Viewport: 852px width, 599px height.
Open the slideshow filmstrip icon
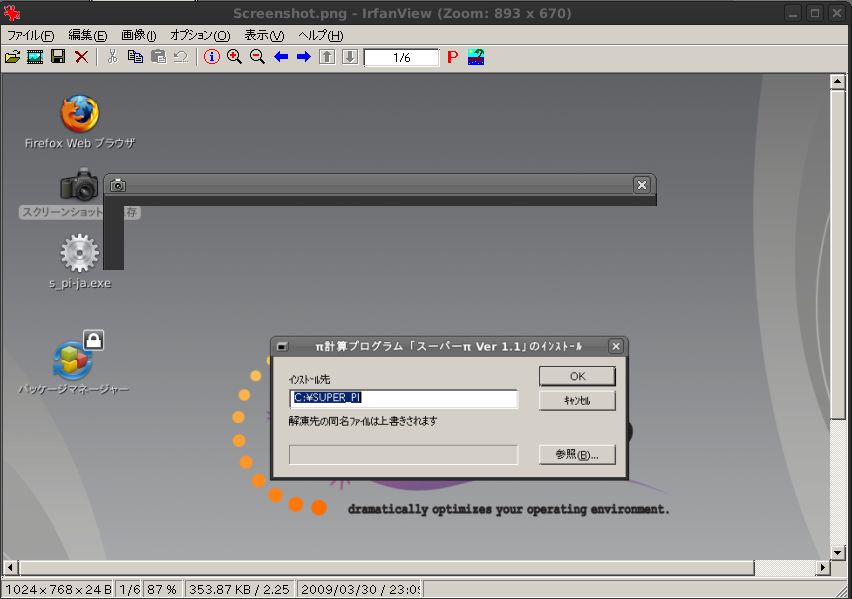[35, 57]
